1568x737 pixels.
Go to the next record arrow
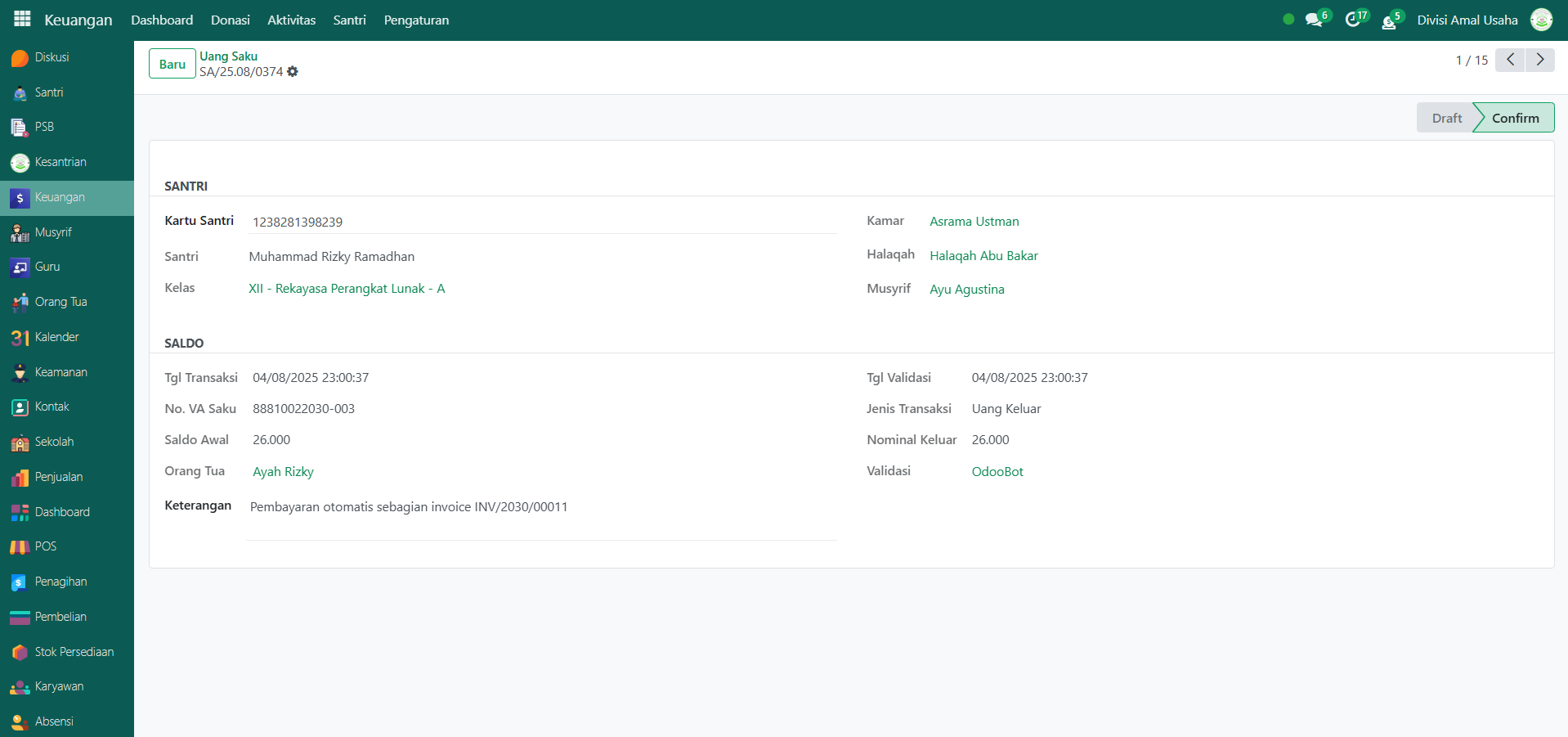pyautogui.click(x=1540, y=60)
